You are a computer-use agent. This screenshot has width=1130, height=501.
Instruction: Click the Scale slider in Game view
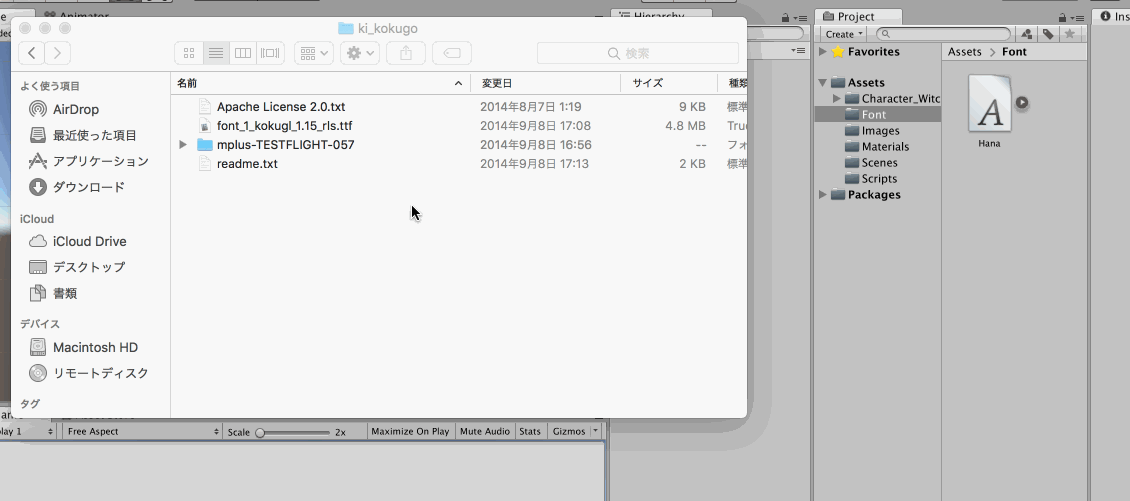pos(294,432)
